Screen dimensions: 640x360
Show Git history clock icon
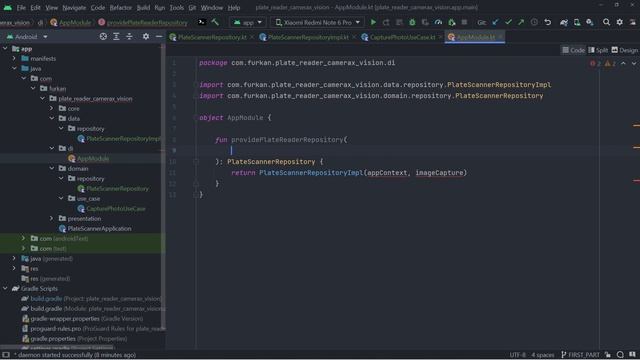point(534,22)
